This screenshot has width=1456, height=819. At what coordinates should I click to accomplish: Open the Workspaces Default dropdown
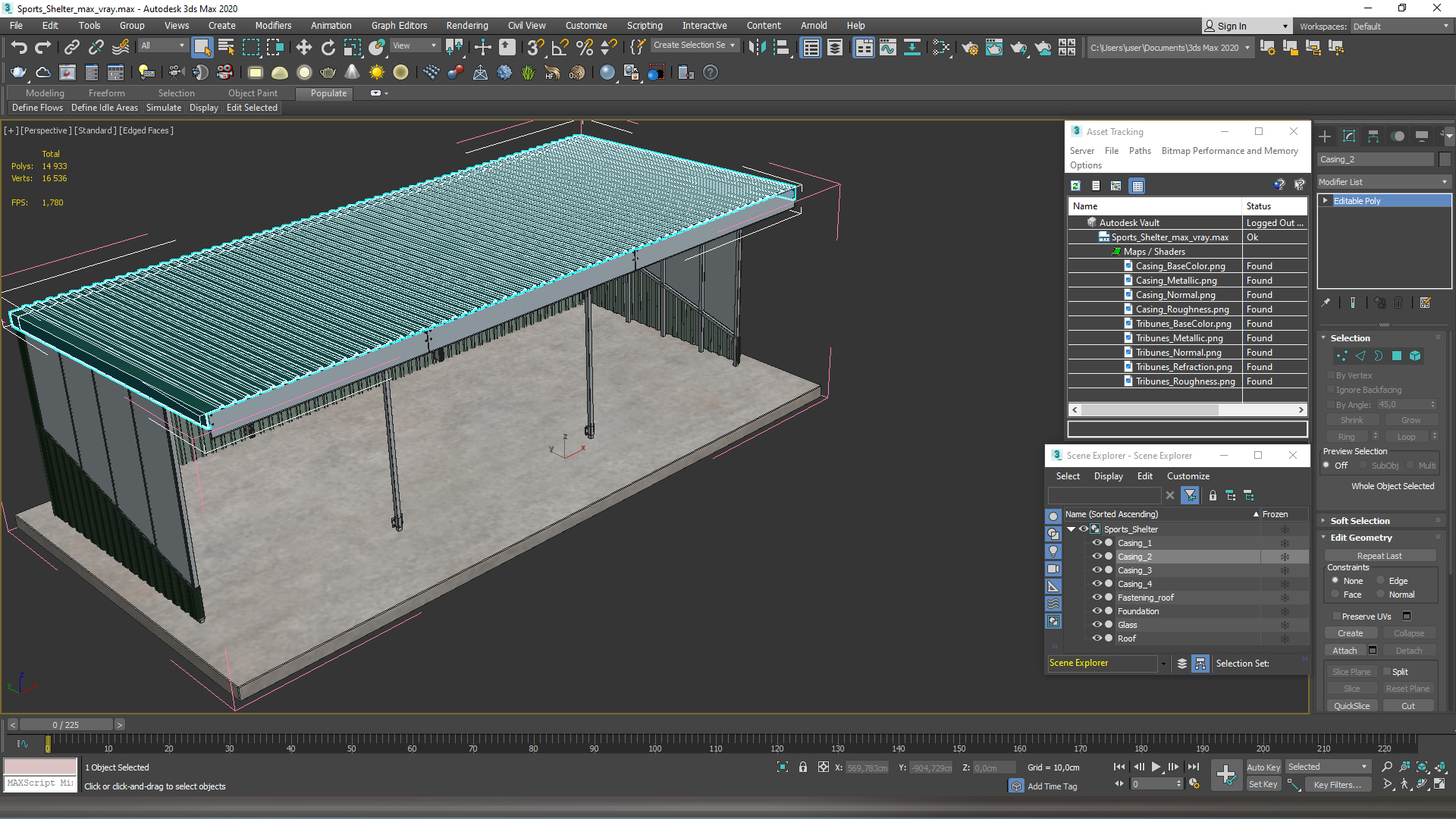click(x=1401, y=27)
